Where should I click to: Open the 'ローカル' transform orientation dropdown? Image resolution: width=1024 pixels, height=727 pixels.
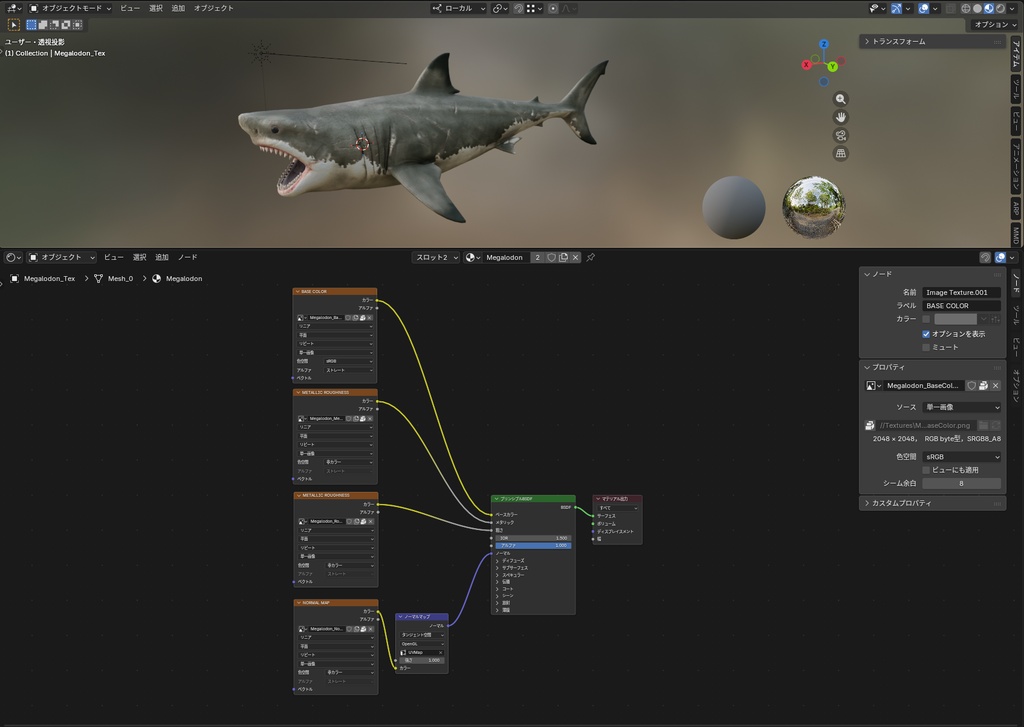click(x=459, y=8)
